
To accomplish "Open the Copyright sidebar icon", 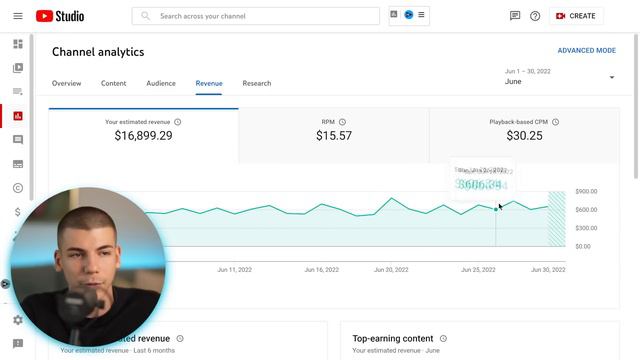I will [18, 188].
